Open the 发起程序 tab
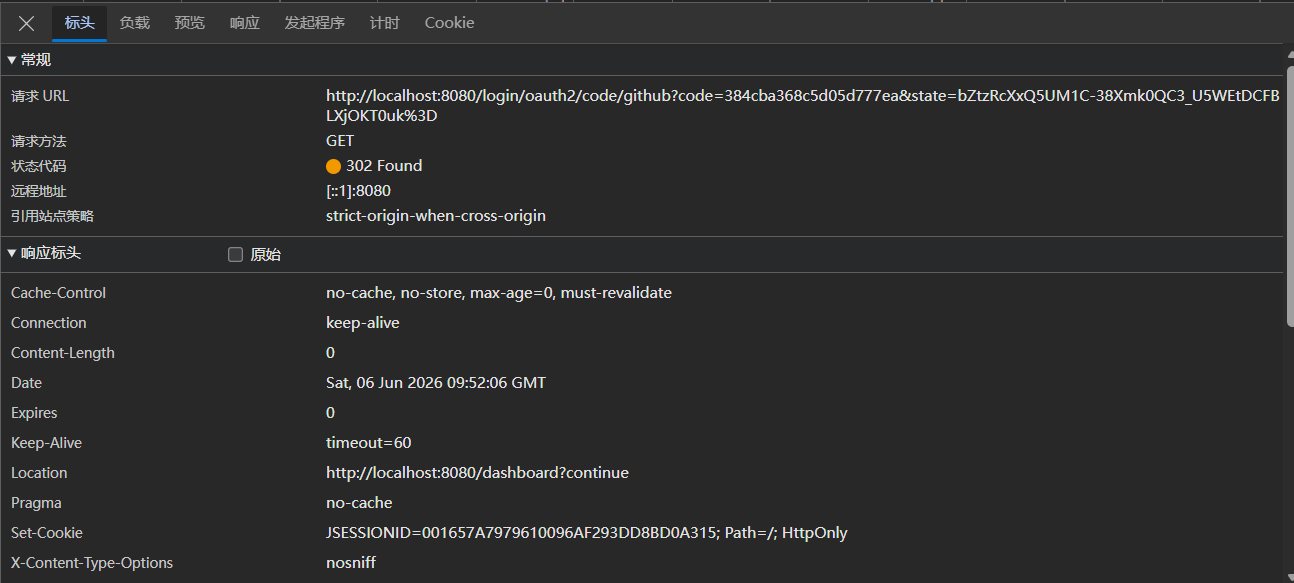The image size is (1294, 583). pyautogui.click(x=315, y=22)
